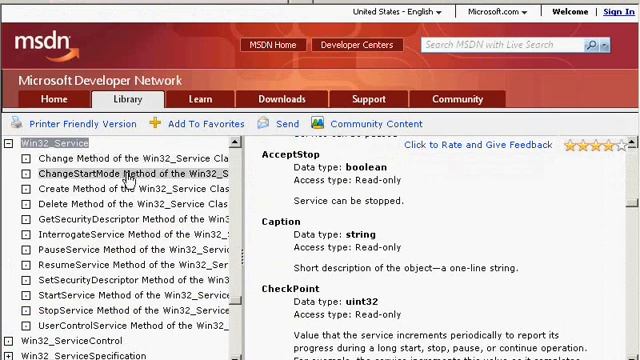The width and height of the screenshot is (640, 360).
Task: Click icon beside ChangeStartMode Method item
Action: 26,174
